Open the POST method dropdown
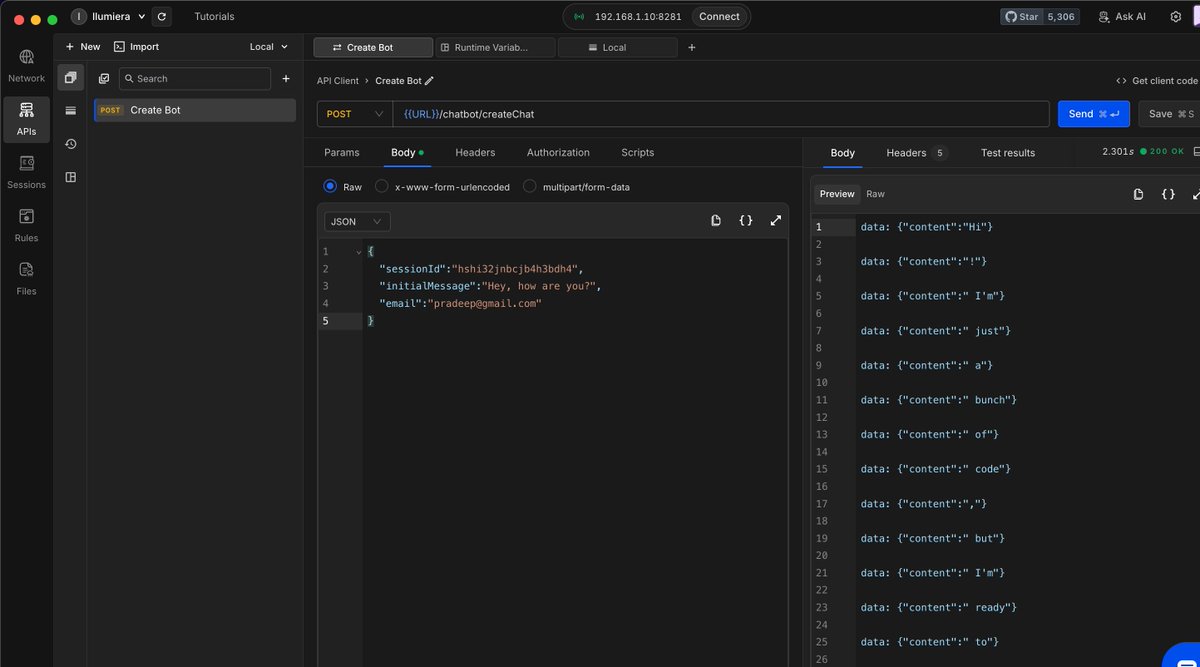This screenshot has width=1200, height=667. click(352, 114)
